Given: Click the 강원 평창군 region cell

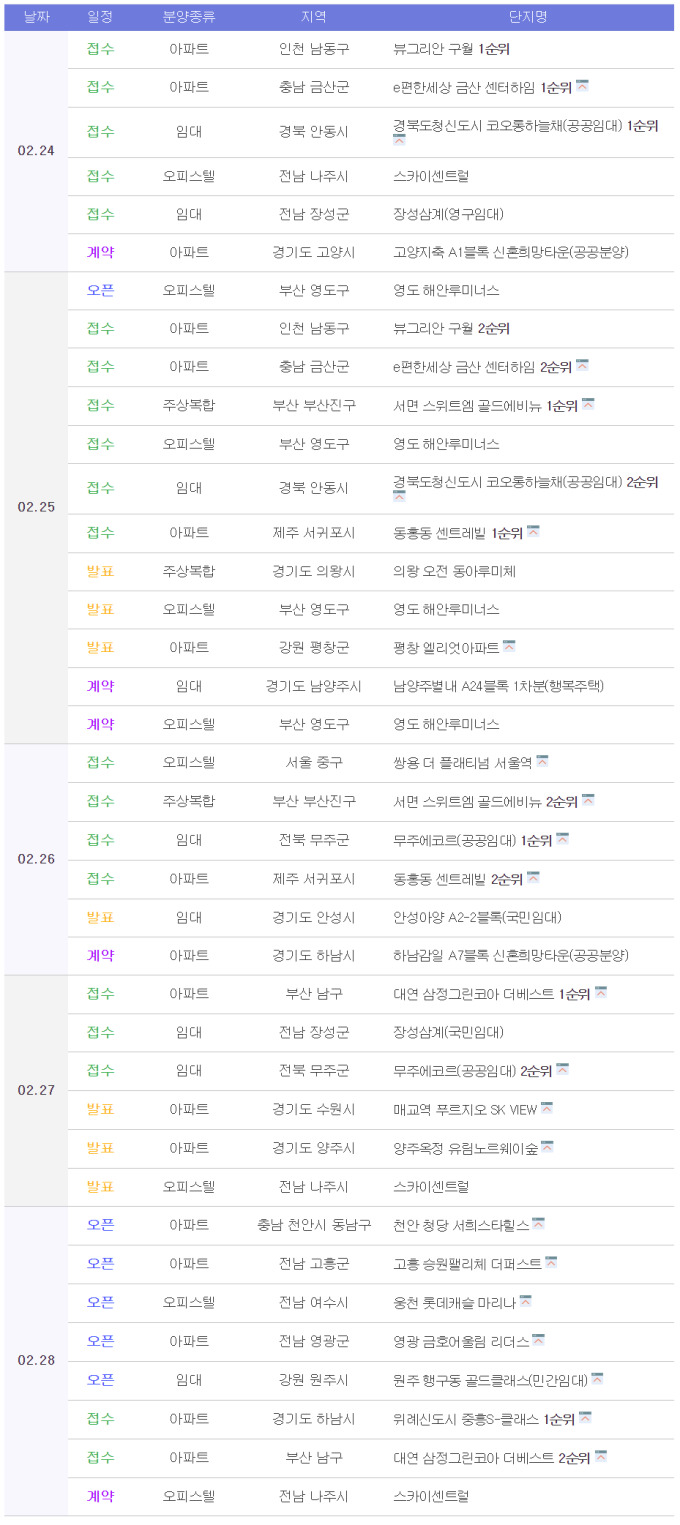Looking at the screenshot, I should point(314,648).
